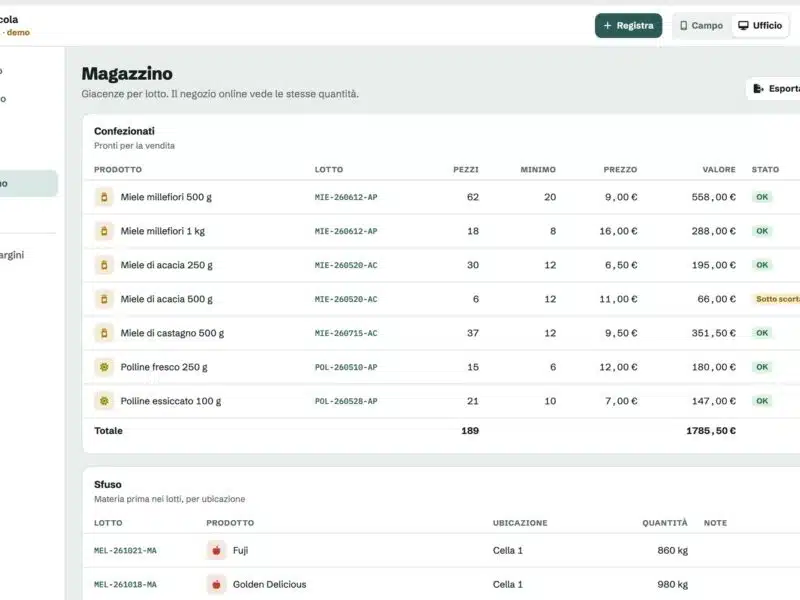The image size is (800, 600).
Task: Click the NOTE column header
Action: 715,523
